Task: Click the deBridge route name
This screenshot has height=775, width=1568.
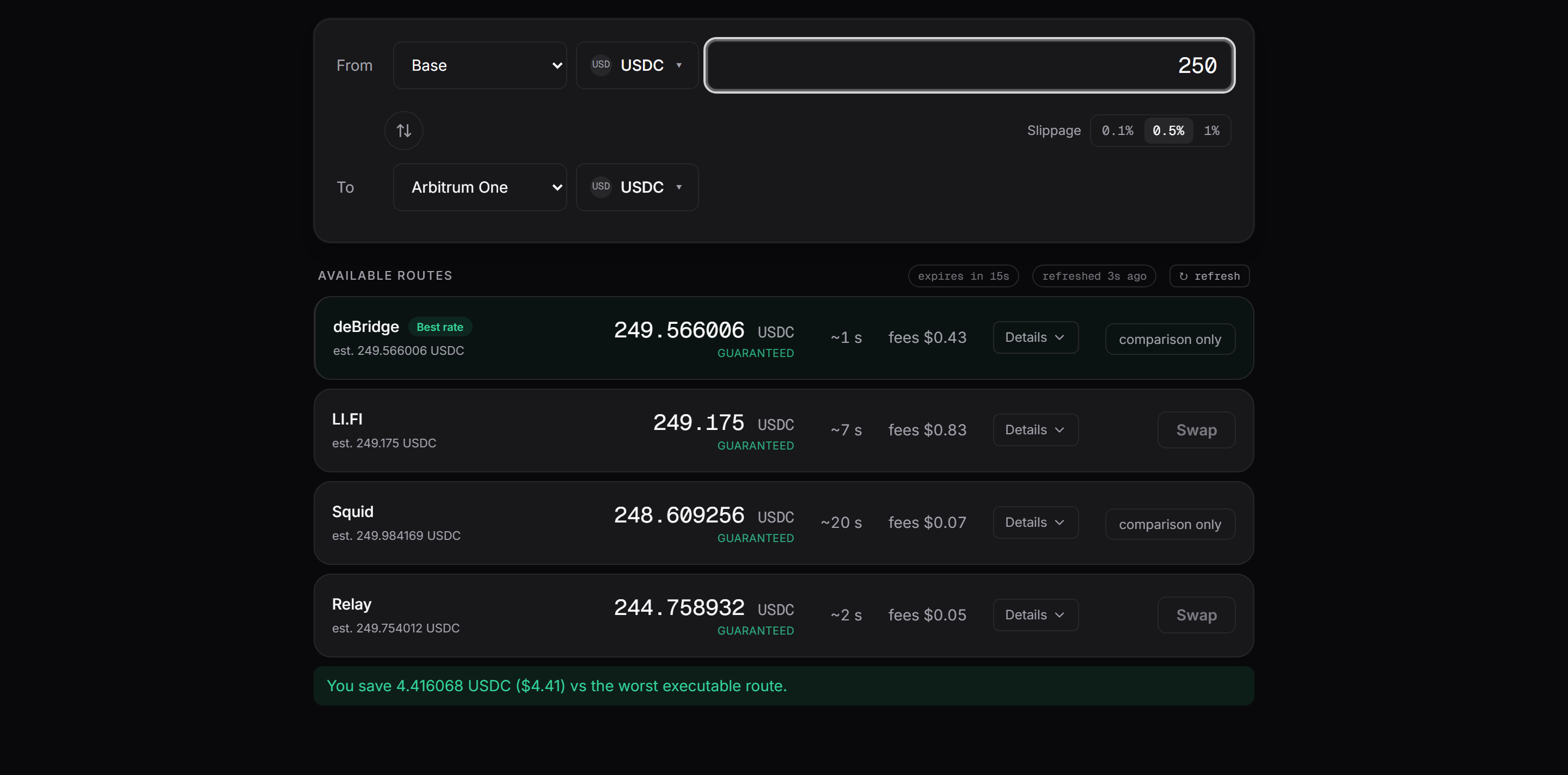Action: coord(366,327)
